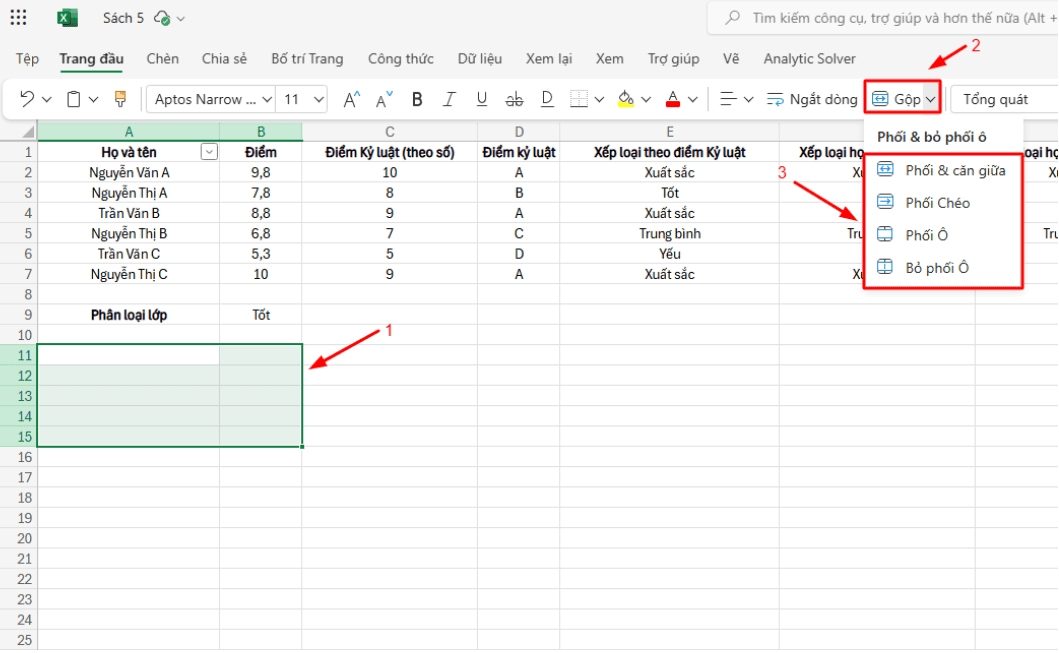Toggle italic formatting
The width and height of the screenshot is (1059, 653).
pos(449,100)
